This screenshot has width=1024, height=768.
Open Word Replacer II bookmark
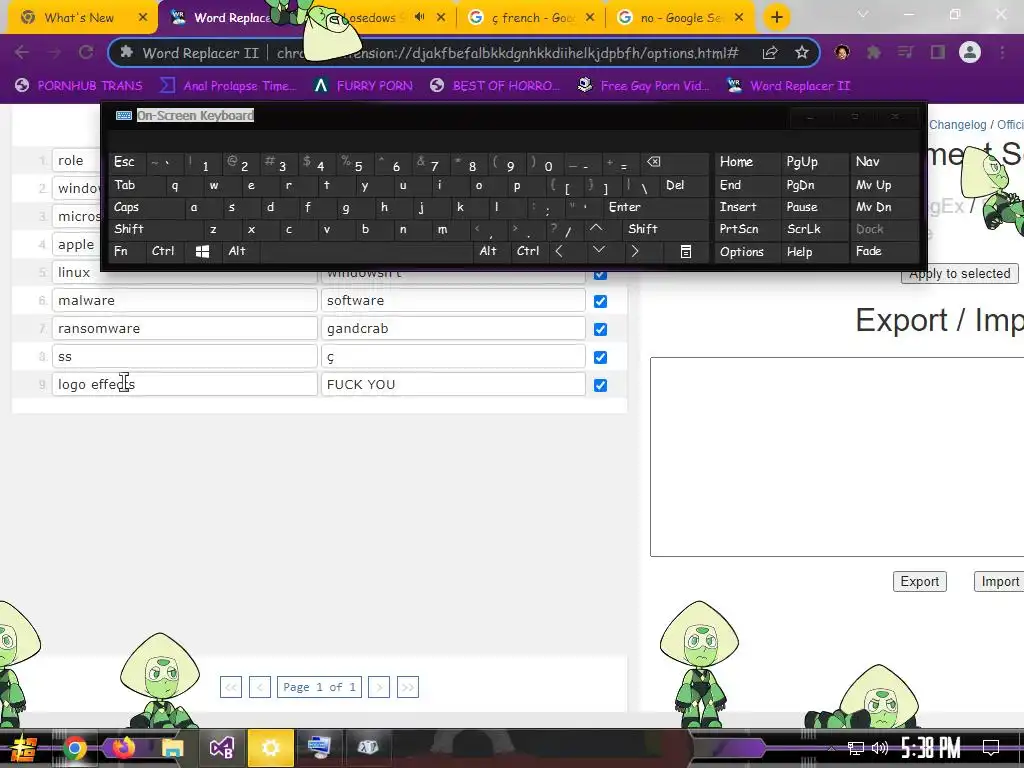(788, 86)
